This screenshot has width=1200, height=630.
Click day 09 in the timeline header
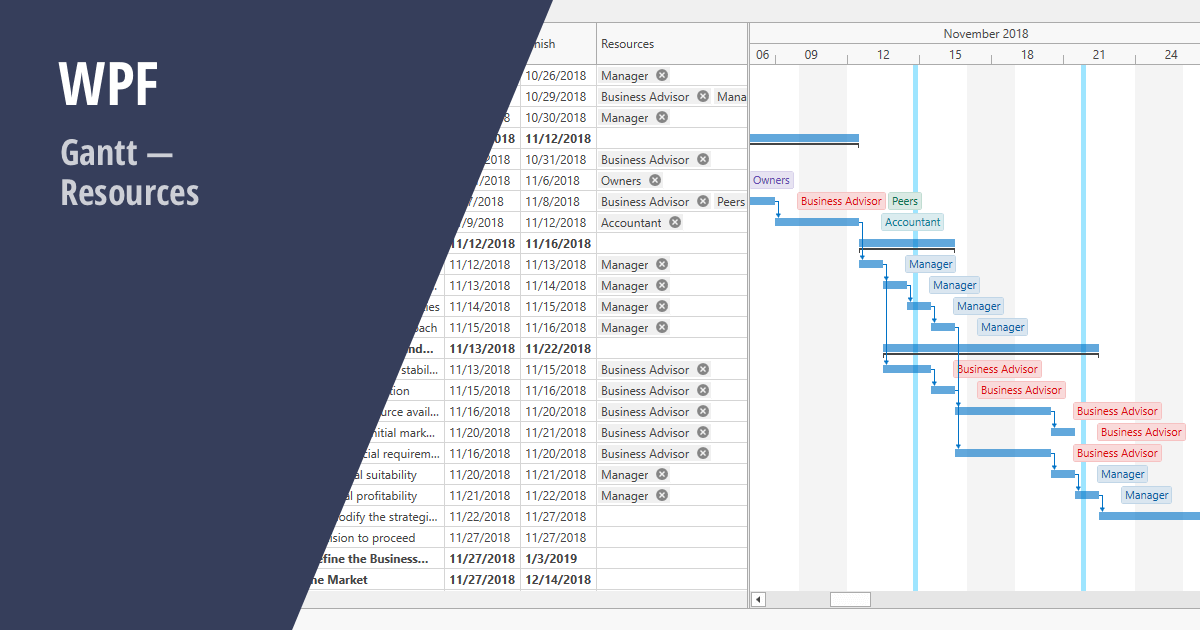811,55
